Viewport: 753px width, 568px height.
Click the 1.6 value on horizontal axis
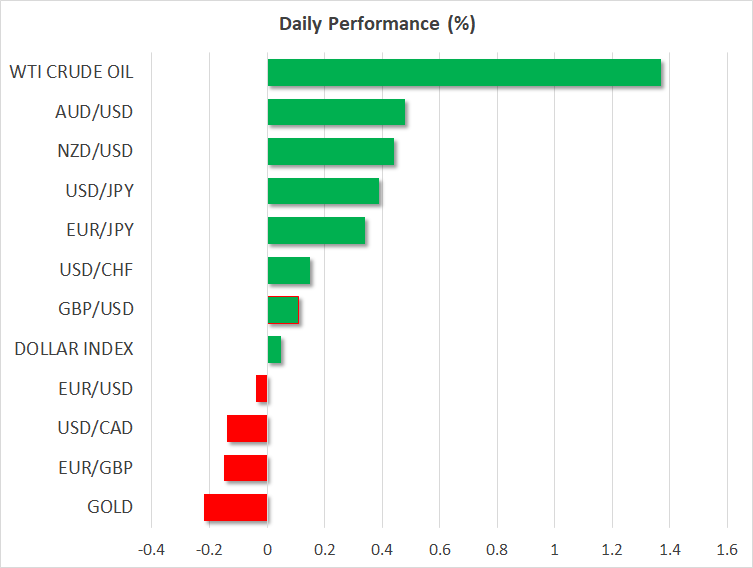point(727,550)
